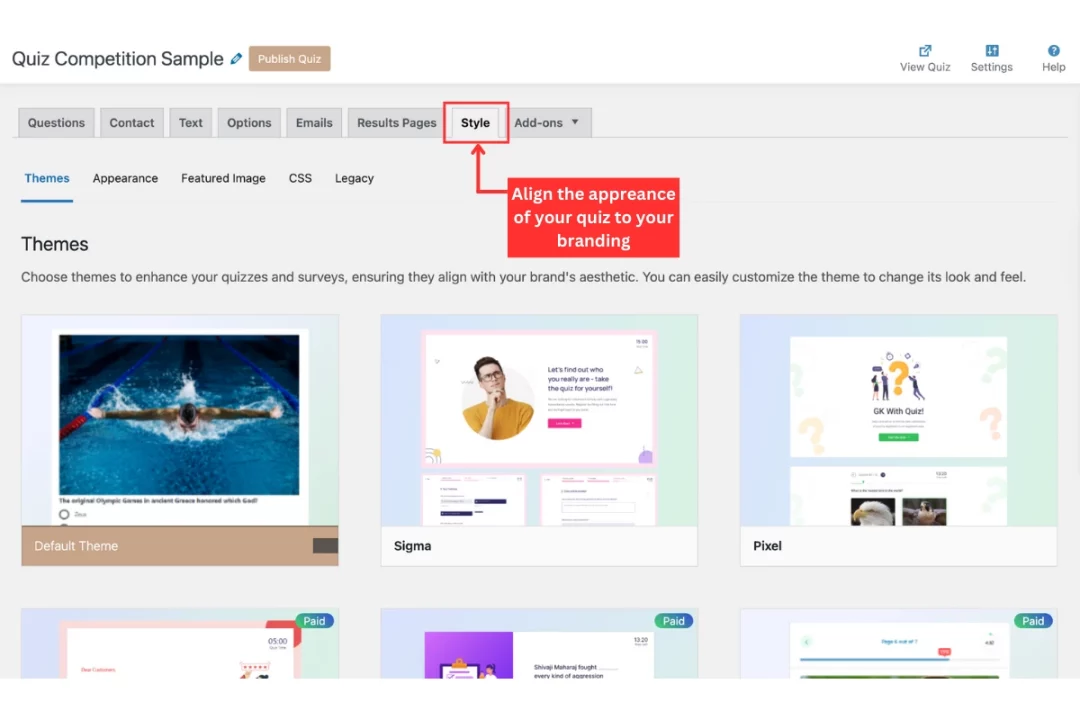Click the Help question mark icon
The height and width of the screenshot is (720, 1080).
[x=1053, y=51]
